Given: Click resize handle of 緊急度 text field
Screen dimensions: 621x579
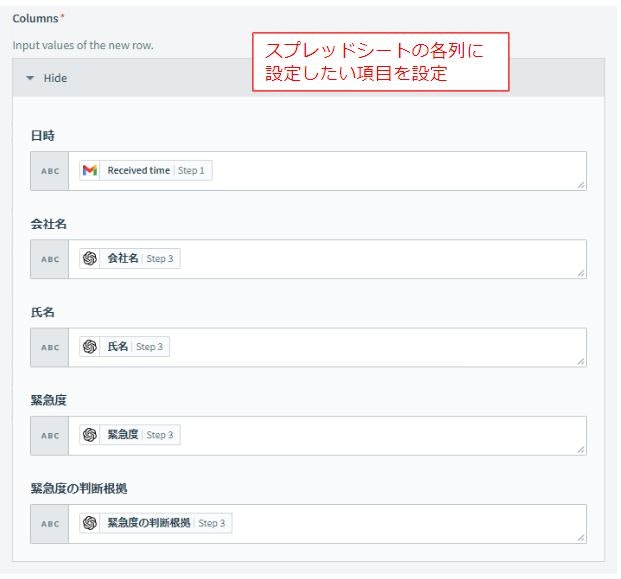Looking at the screenshot, I should tap(581, 449).
